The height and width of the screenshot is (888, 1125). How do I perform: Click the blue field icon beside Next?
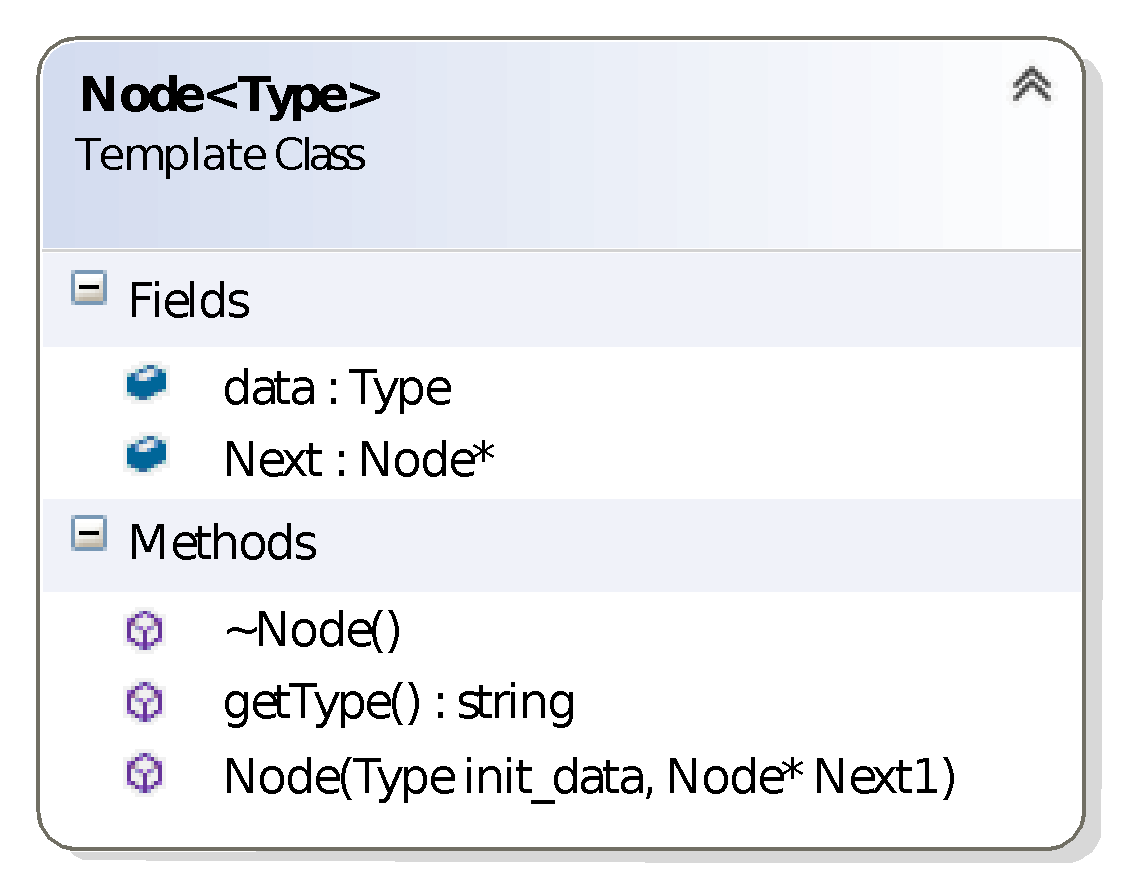[146, 456]
